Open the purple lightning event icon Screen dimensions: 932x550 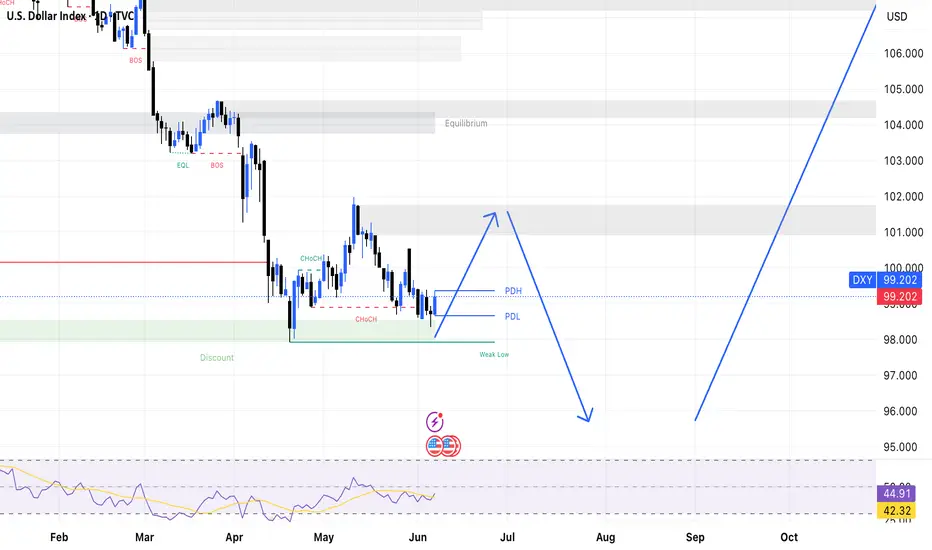coord(435,422)
